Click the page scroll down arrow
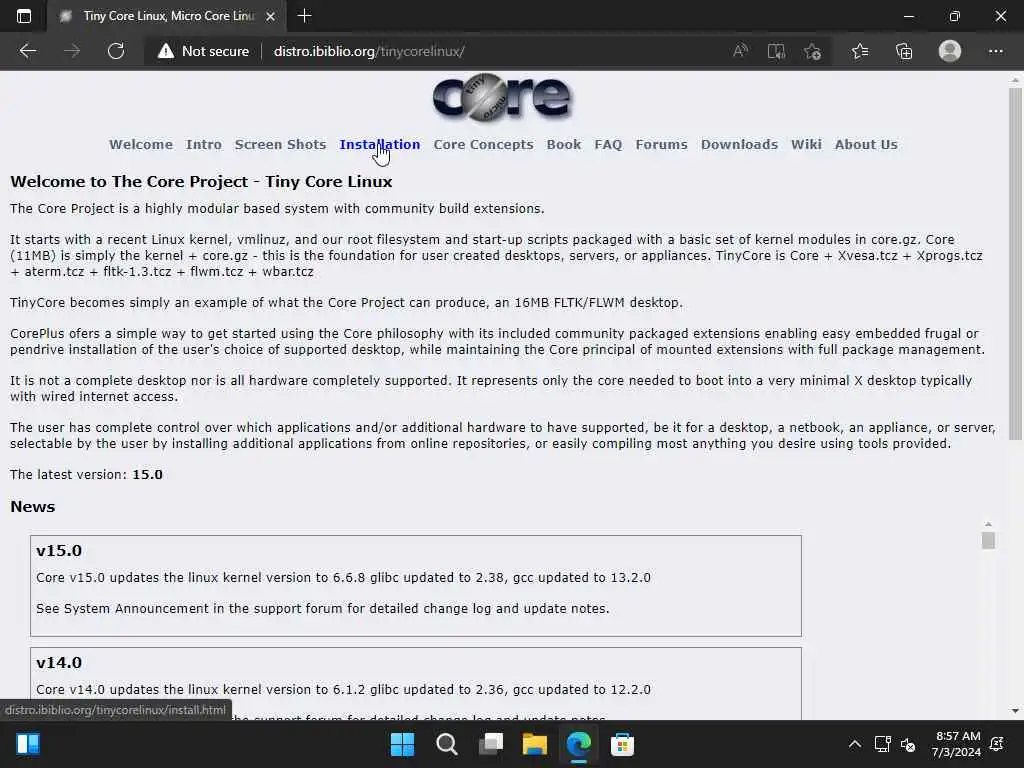Screen dimensions: 1024x768 coord(1015,711)
